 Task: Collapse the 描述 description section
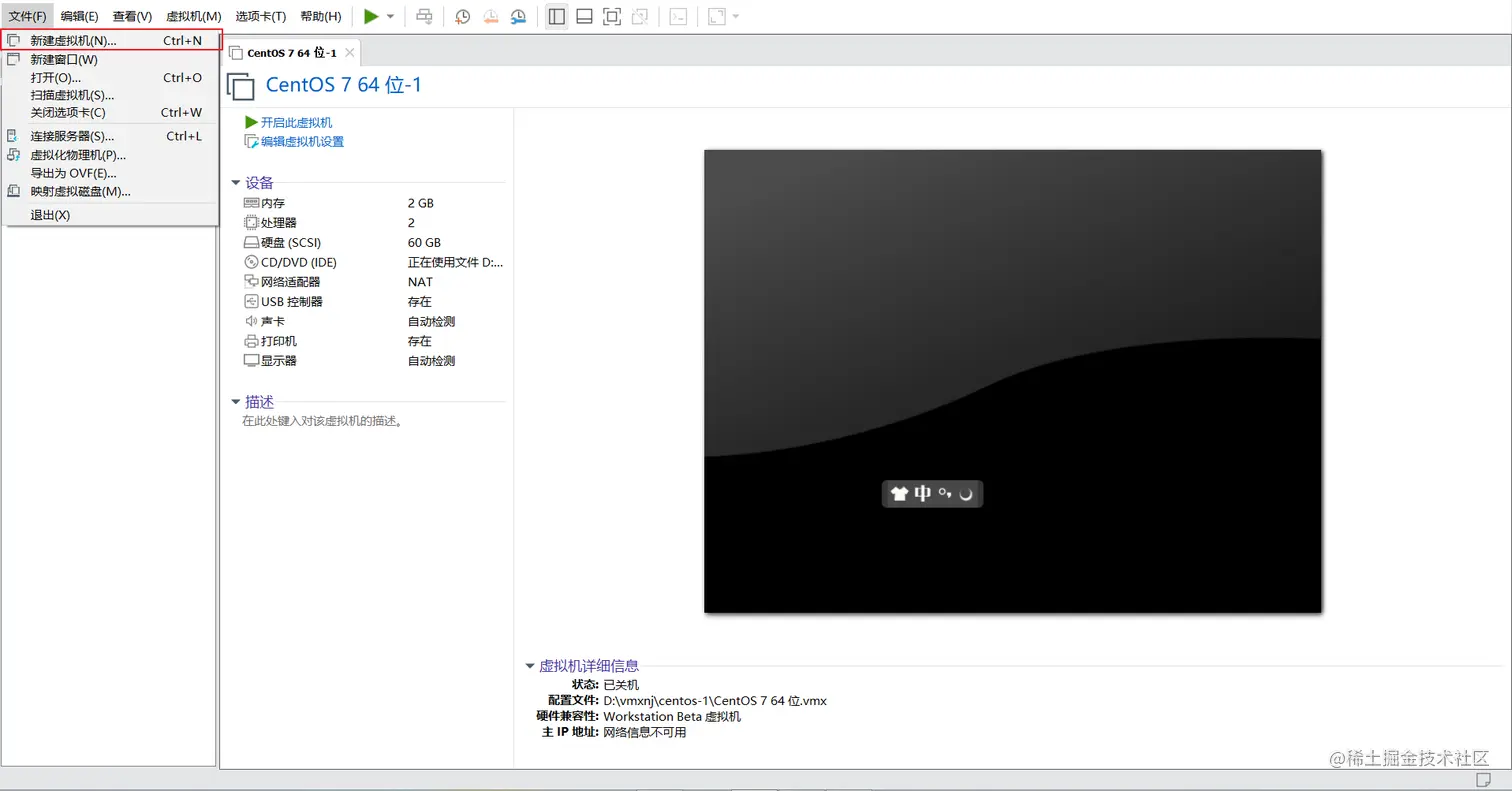tap(236, 402)
